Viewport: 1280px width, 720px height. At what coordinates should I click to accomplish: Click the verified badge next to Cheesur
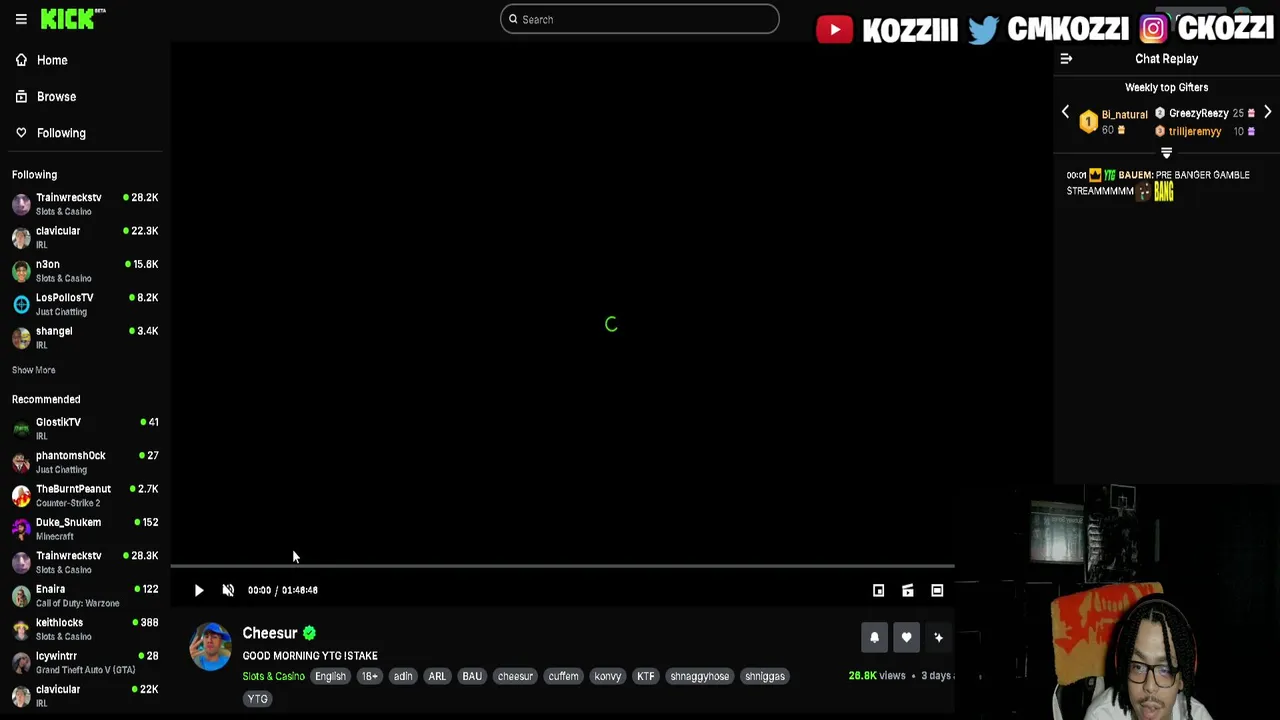[x=309, y=633]
